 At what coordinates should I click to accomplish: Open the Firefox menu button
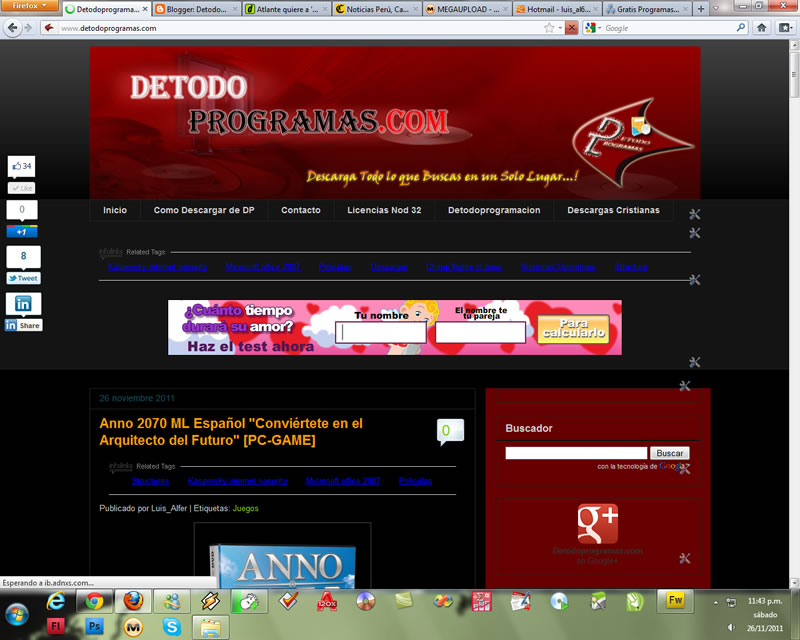point(29,5)
